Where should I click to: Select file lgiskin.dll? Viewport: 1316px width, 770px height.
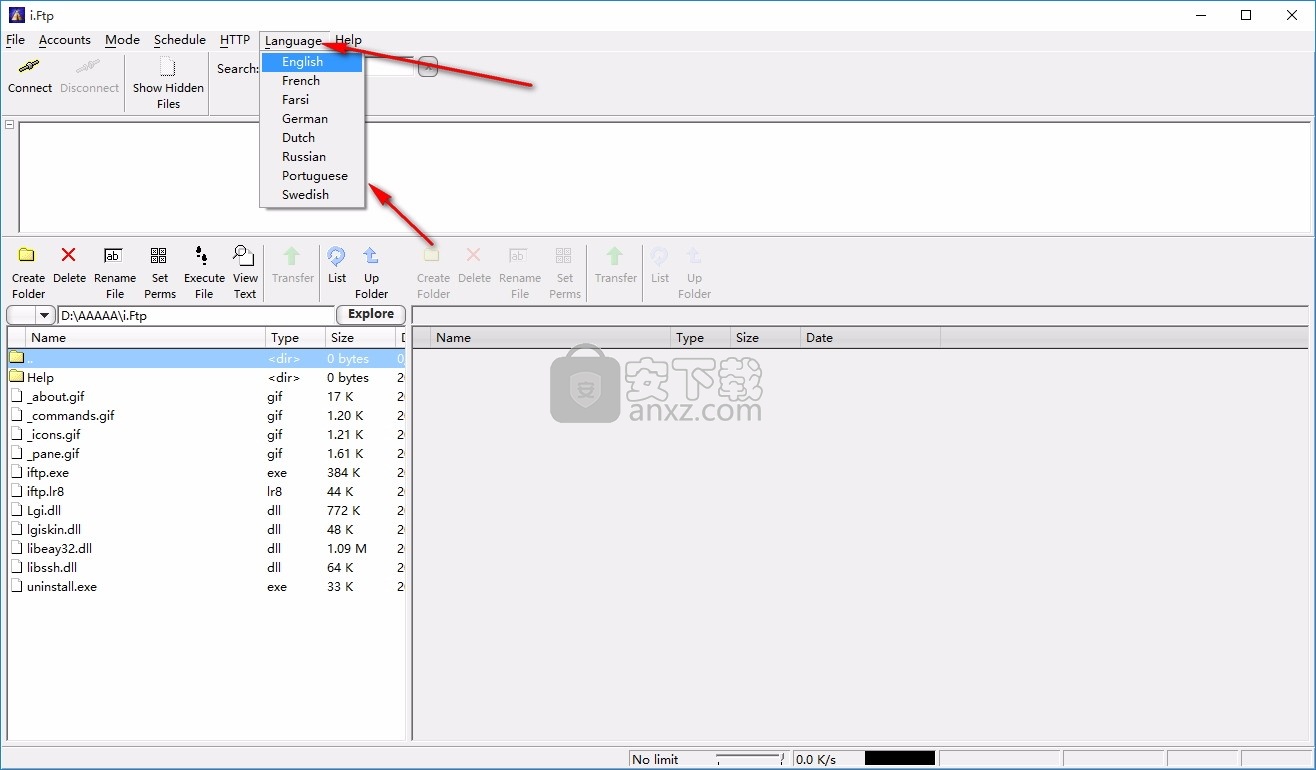pyautogui.click(x=206, y=530)
